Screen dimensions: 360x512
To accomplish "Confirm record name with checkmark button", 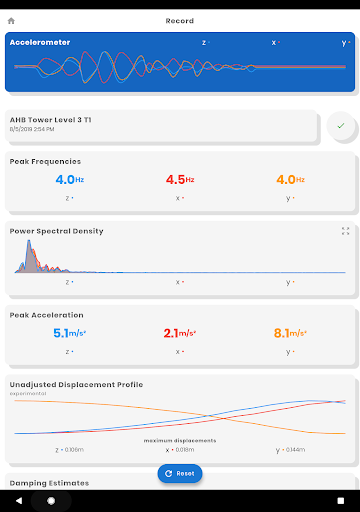I will click(341, 126).
